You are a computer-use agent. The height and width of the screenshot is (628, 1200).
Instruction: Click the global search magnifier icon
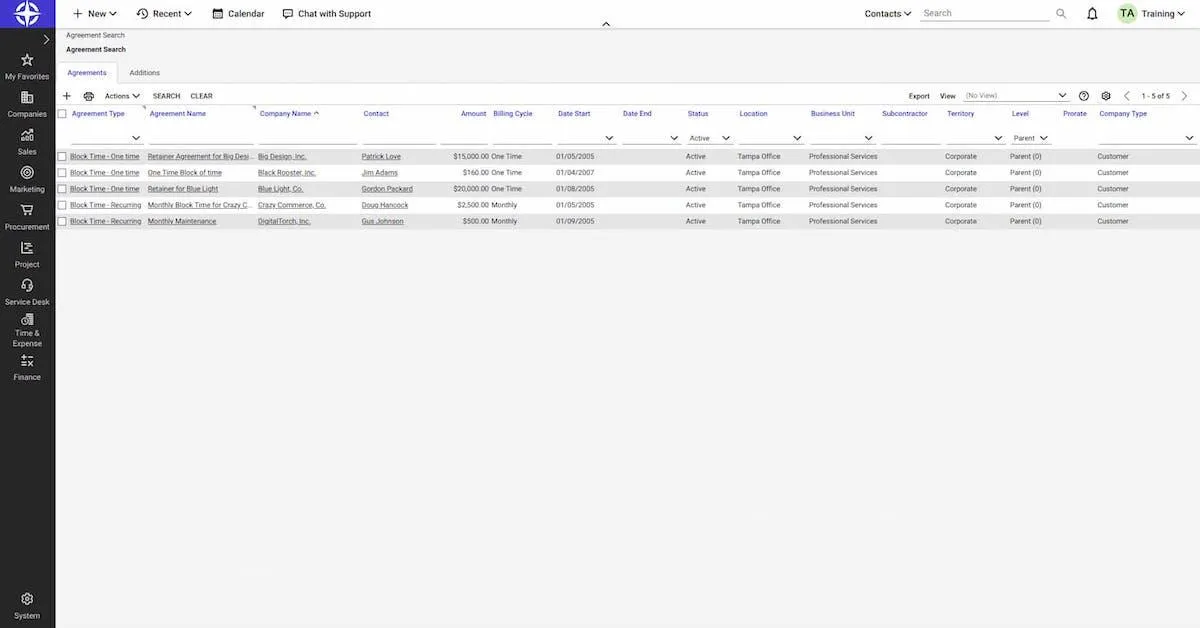pyautogui.click(x=1061, y=14)
